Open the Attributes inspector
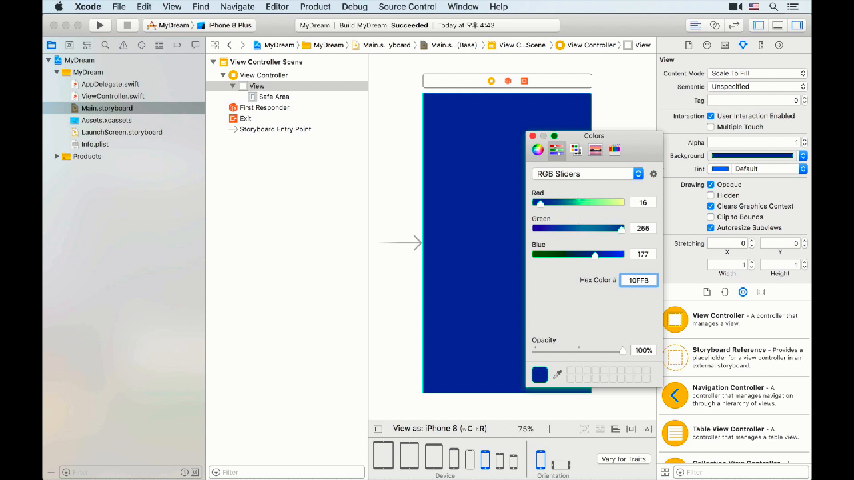This screenshot has width=854, height=480. point(743,45)
